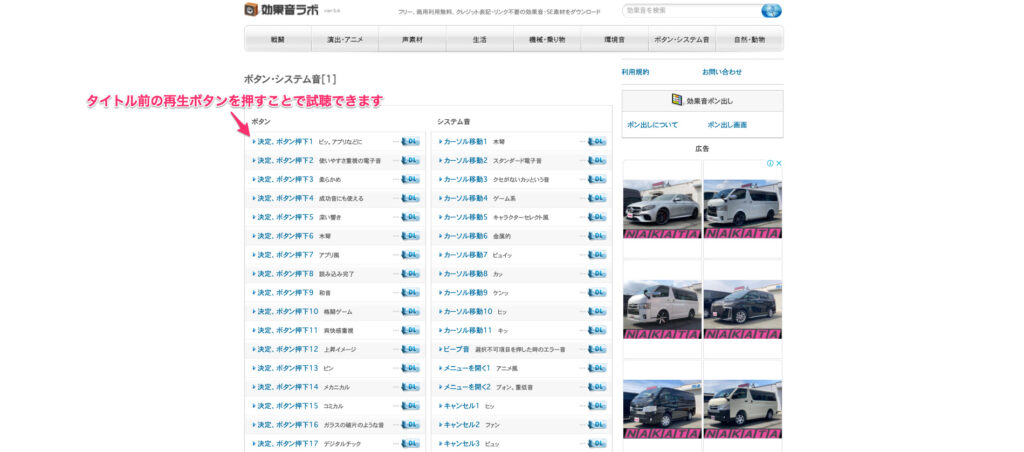Image resolution: width=1024 pixels, height=452 pixels.
Task: Click the 効果音を検索 search field
Action: coord(690,11)
